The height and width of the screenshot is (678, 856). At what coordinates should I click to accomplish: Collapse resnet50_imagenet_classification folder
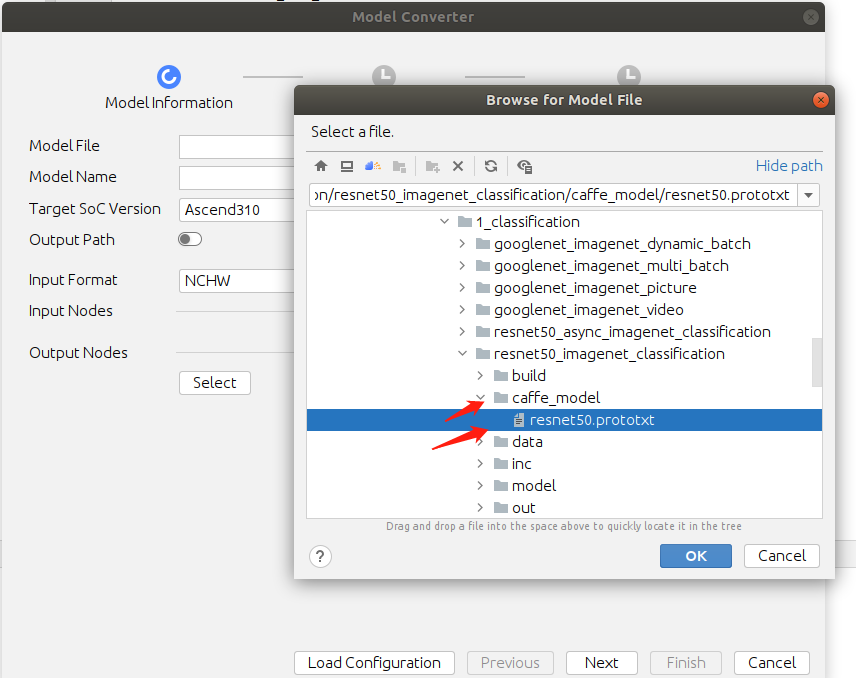tap(462, 354)
